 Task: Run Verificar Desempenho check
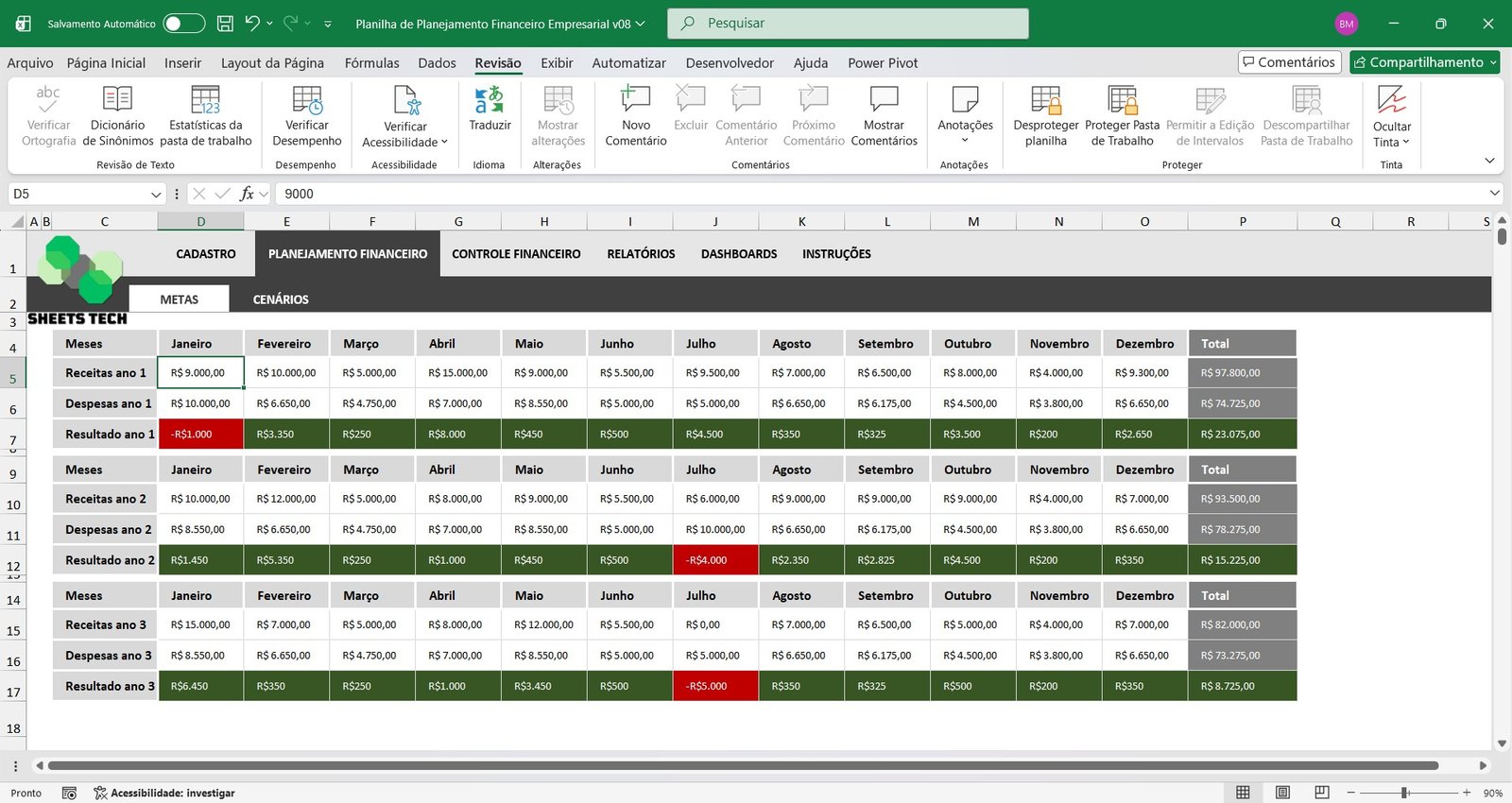tap(306, 115)
